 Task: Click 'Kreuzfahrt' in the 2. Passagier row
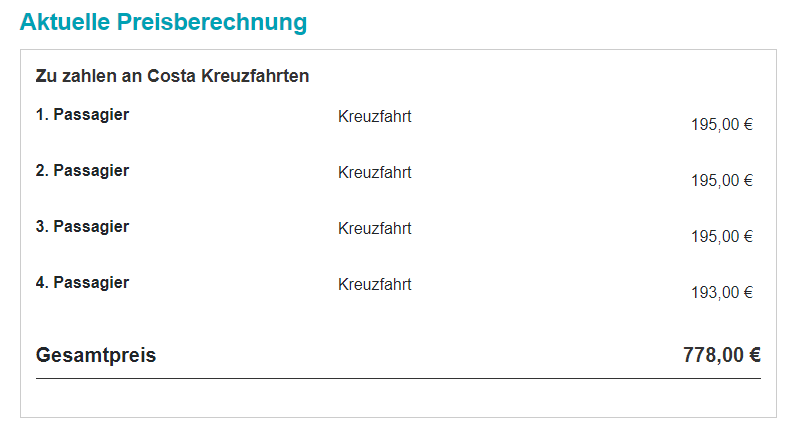point(375,173)
